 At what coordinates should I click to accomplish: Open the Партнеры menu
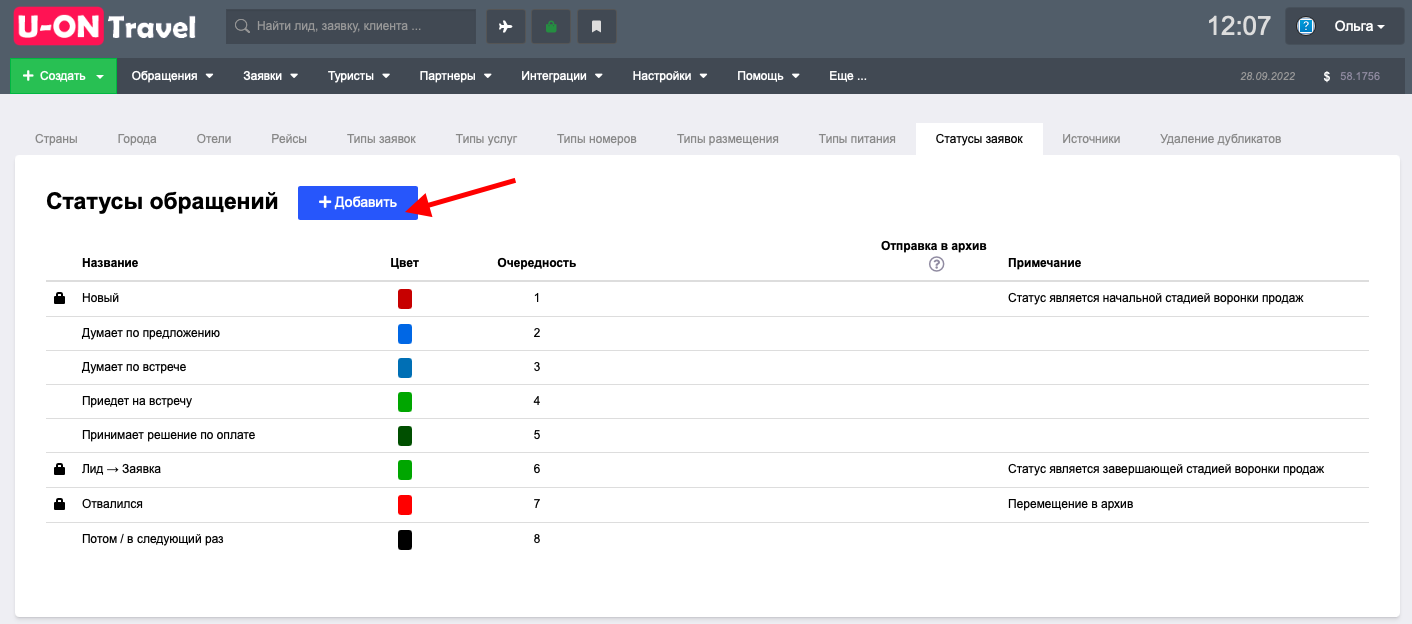click(456, 76)
